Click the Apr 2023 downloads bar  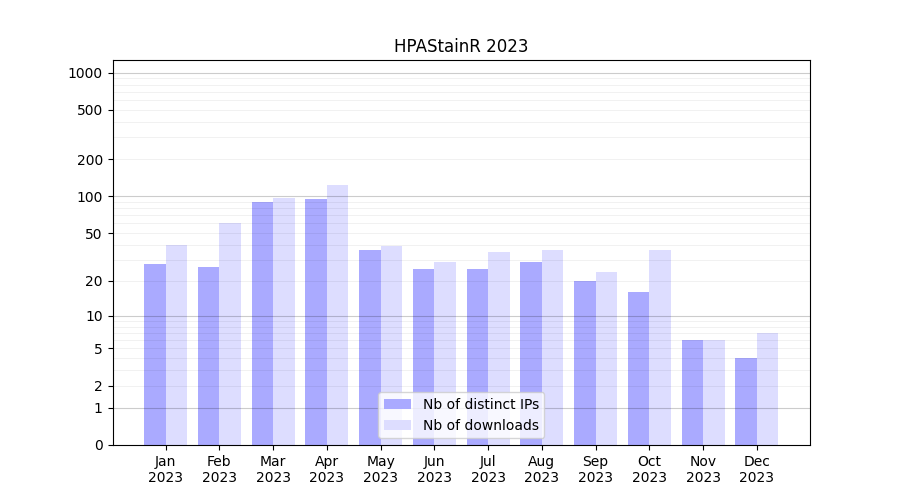pos(337,315)
